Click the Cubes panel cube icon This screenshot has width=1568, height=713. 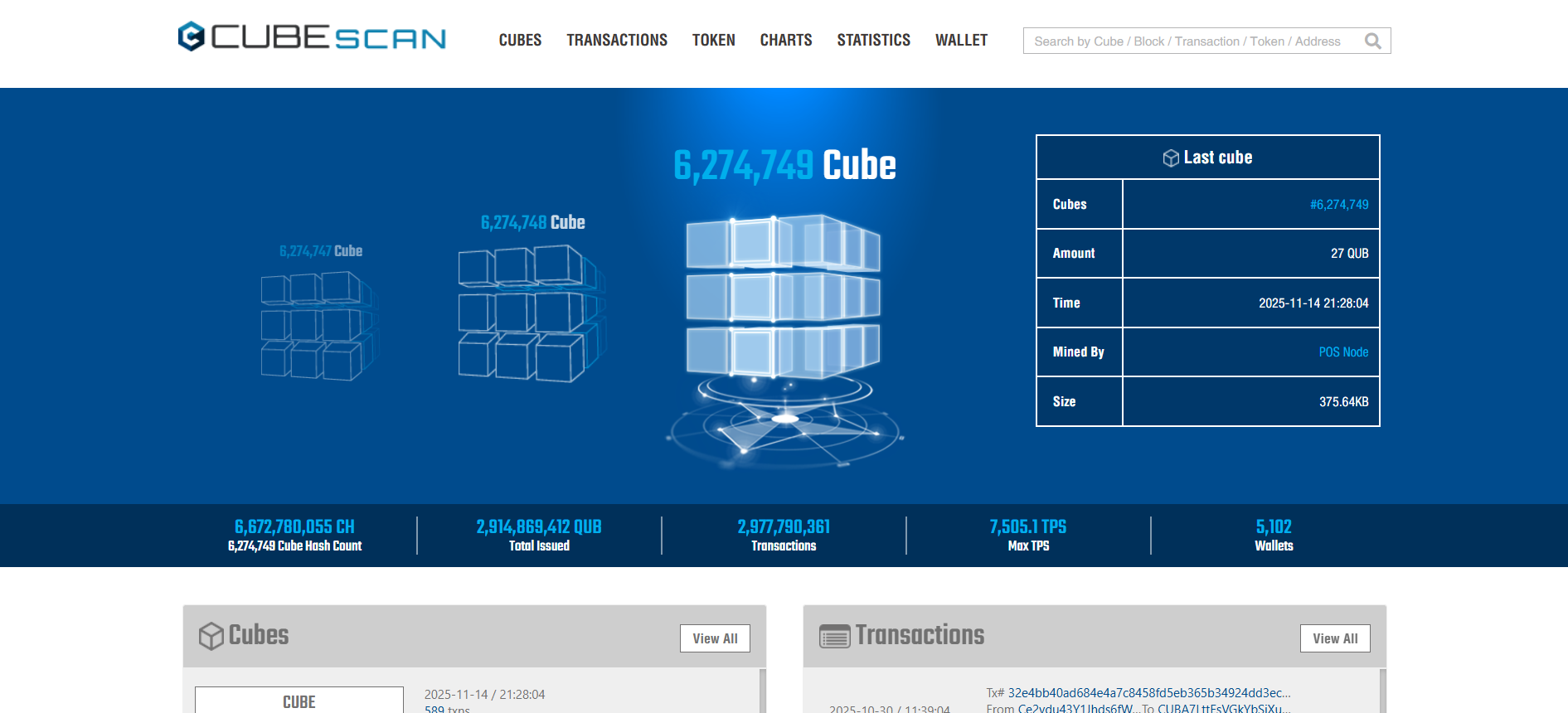pyautogui.click(x=211, y=636)
